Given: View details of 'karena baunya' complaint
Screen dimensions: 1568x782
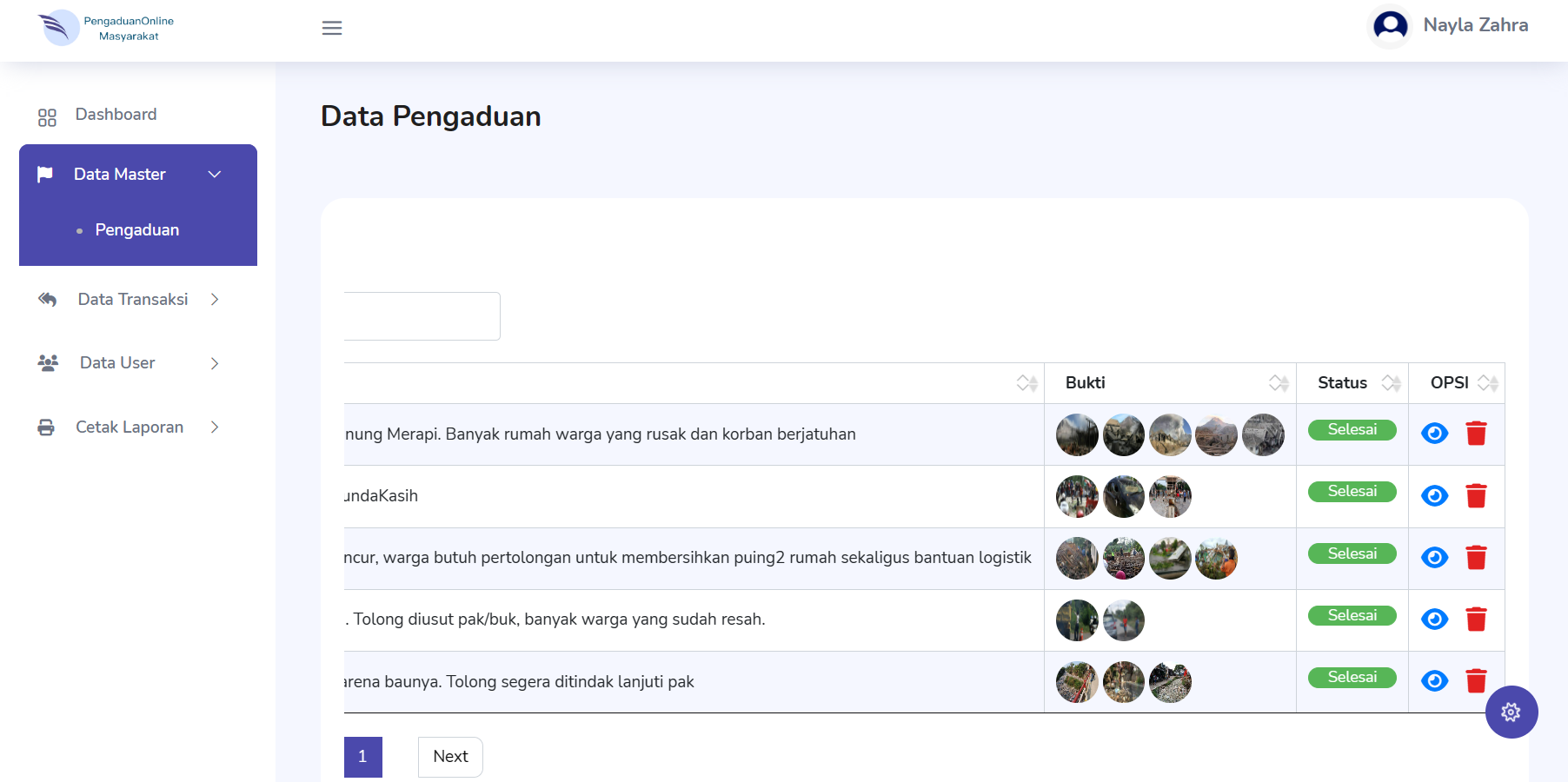Looking at the screenshot, I should point(1434,680).
